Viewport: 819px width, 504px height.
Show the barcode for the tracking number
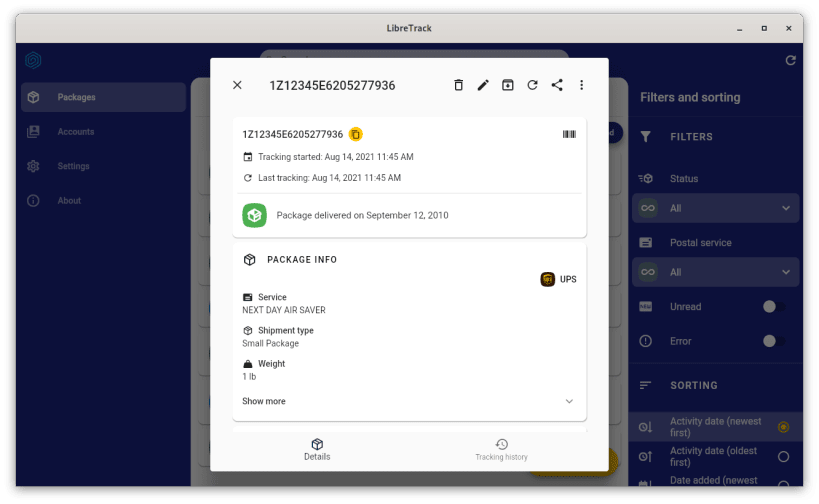[x=569, y=134]
